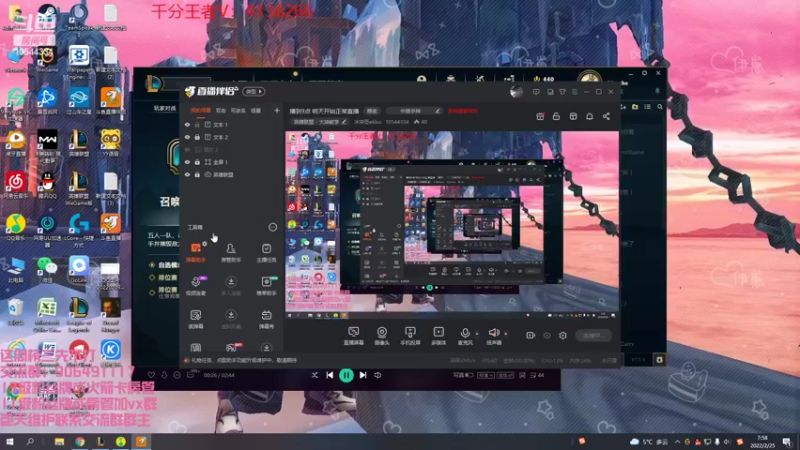Viewport: 800px width, 450px height.
Task: Add a 多媒体 media source
Action: (x=438, y=336)
